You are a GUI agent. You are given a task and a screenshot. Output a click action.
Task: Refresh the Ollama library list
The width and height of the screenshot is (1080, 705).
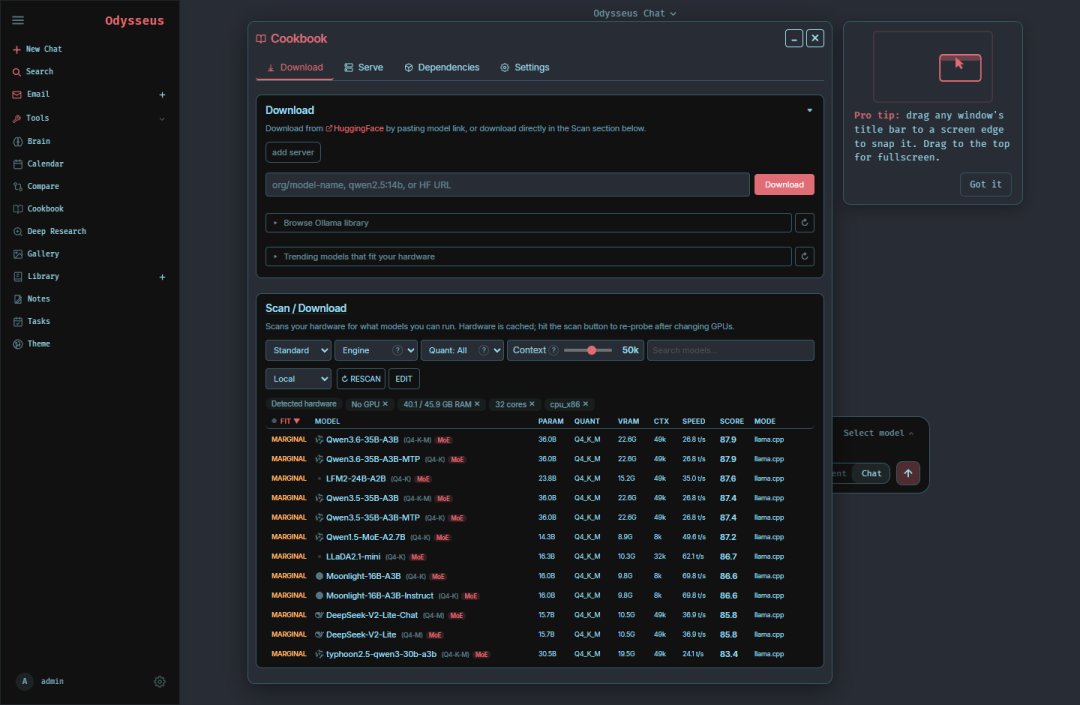[x=804, y=223]
